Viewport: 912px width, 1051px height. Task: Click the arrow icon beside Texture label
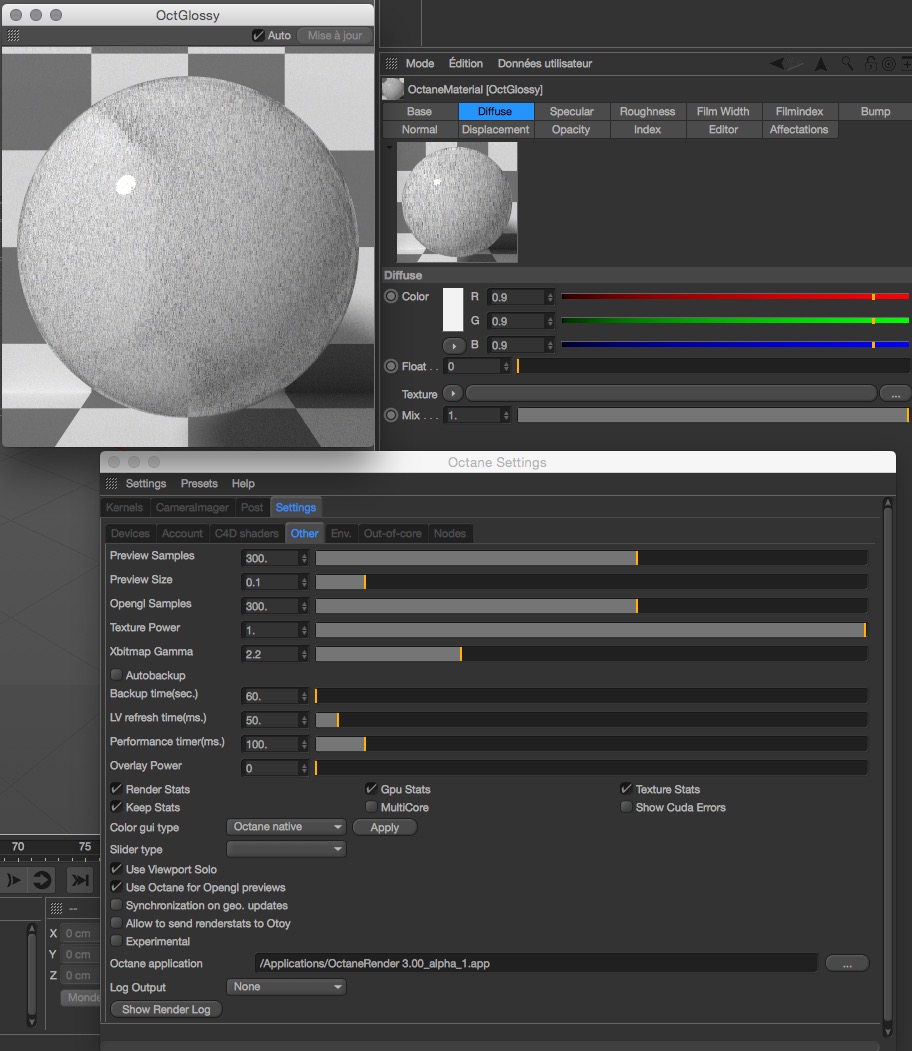453,393
